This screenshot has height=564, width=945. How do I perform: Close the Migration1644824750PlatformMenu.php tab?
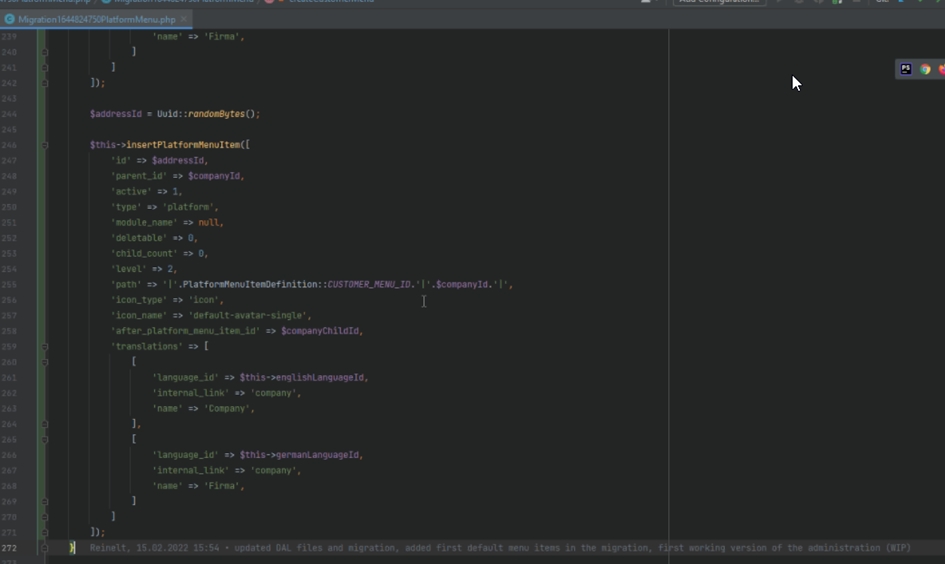click(185, 19)
